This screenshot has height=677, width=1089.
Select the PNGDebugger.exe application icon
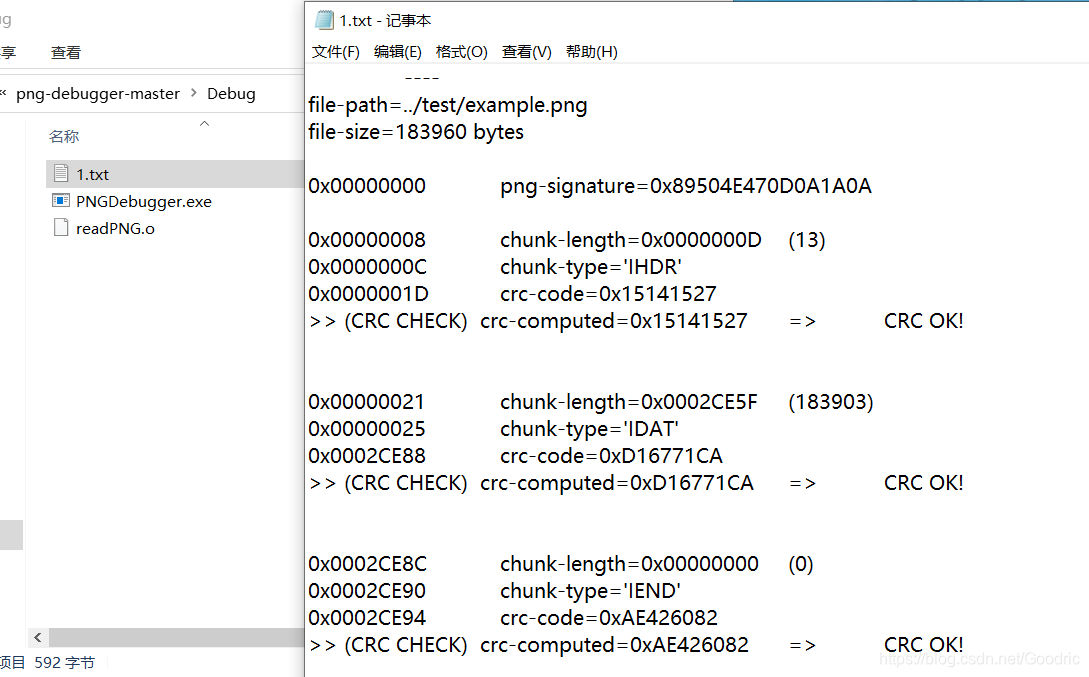point(61,201)
